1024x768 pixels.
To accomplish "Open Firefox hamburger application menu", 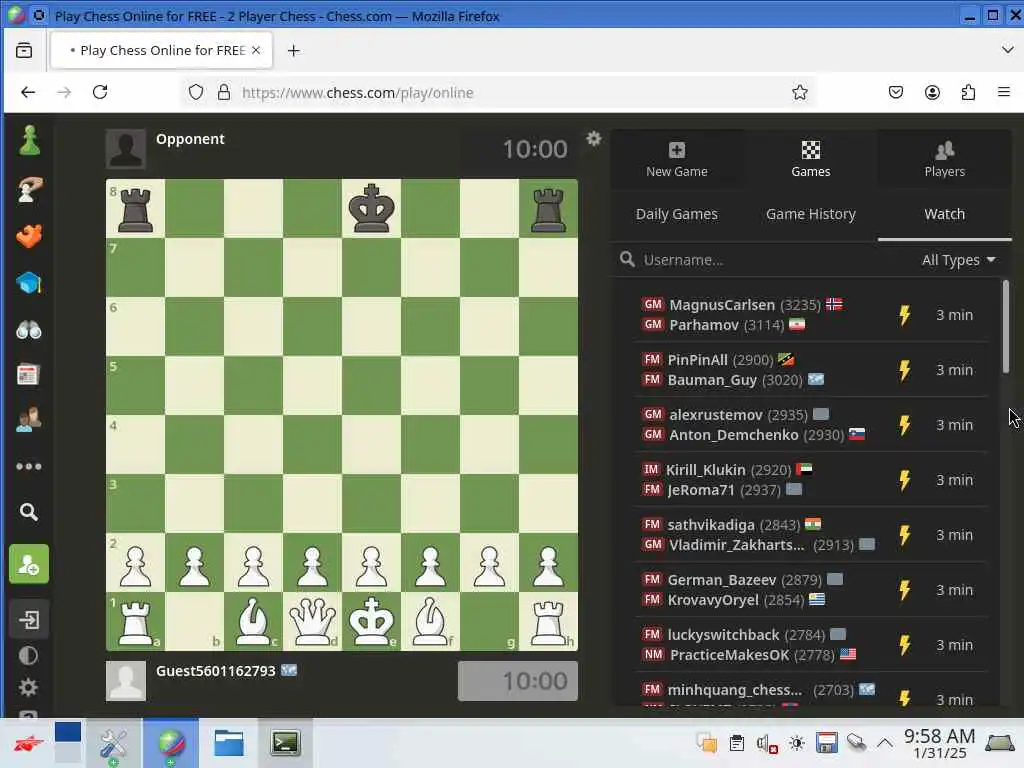I will click(x=1004, y=92).
